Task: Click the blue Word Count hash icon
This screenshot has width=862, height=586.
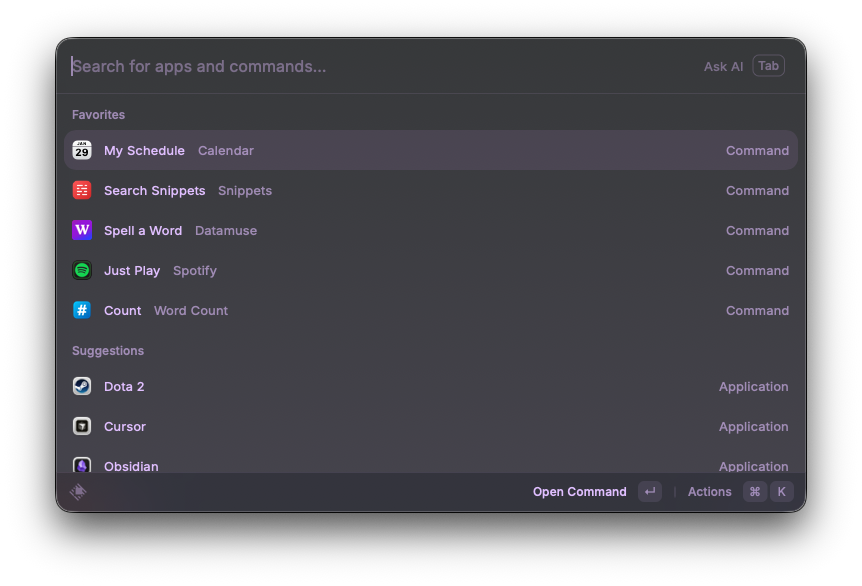Action: (82, 310)
